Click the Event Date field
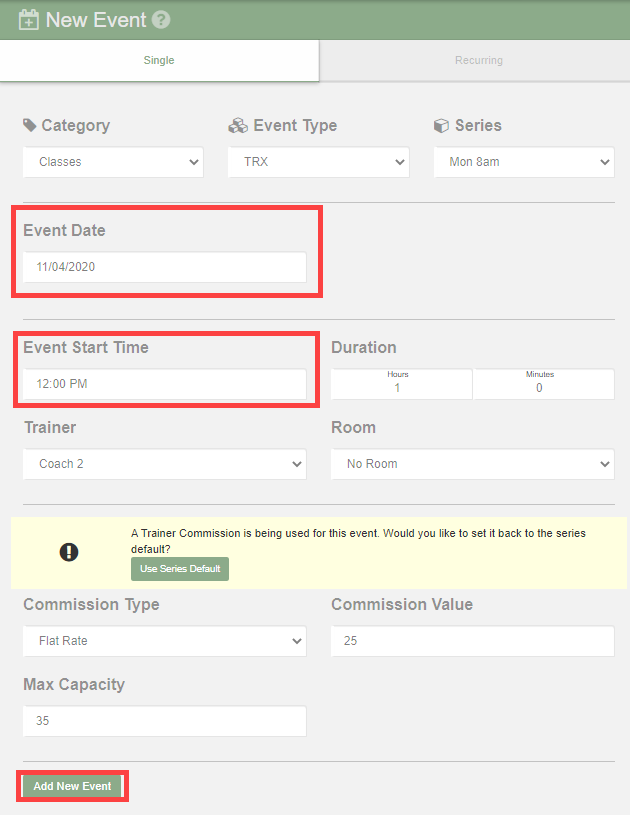This screenshot has height=815, width=630. (165, 267)
